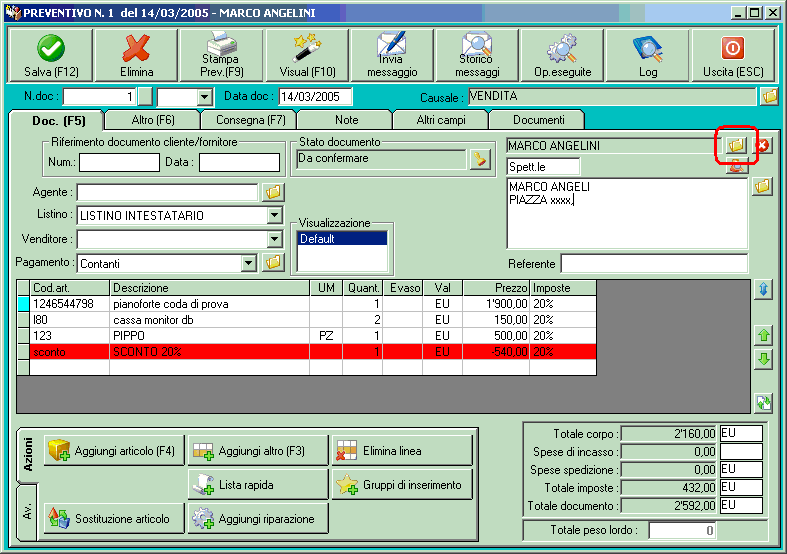Select row pianoforte coda di prova
The image size is (787, 554).
click(307, 304)
